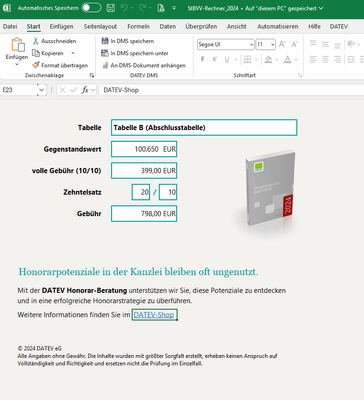Toggle italic formatting (K)

[215, 60]
